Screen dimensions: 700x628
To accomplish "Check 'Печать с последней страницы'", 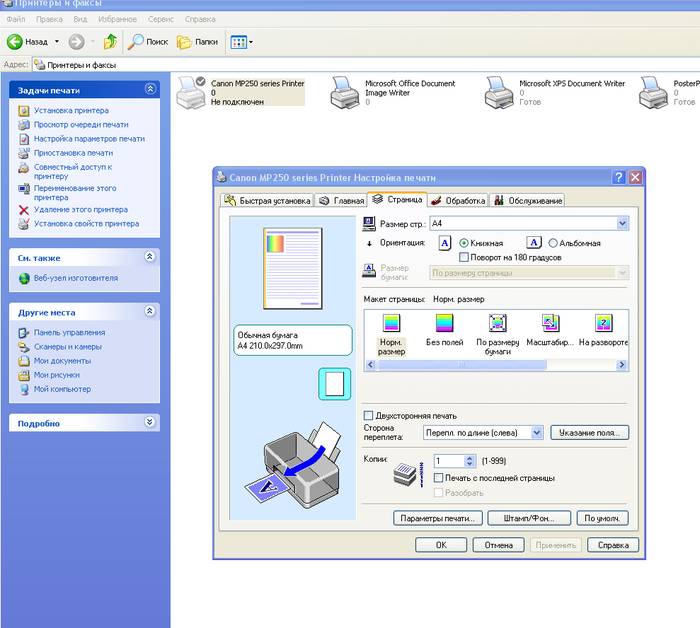I will click(x=440, y=478).
